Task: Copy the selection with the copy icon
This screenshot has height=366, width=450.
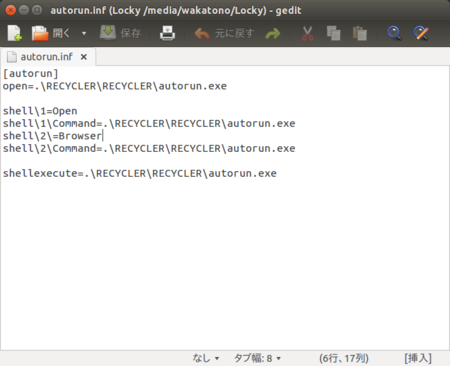Action: [333, 33]
